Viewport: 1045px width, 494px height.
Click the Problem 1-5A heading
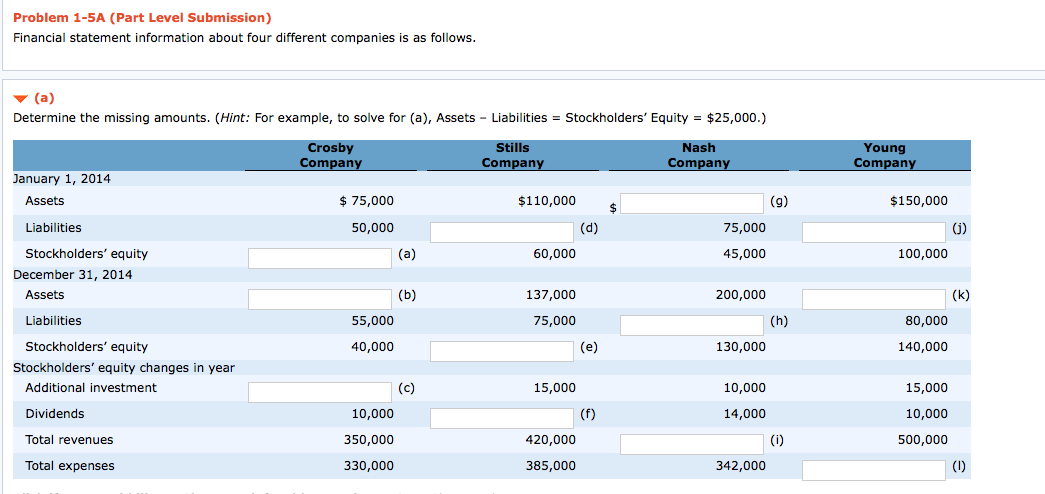[142, 18]
